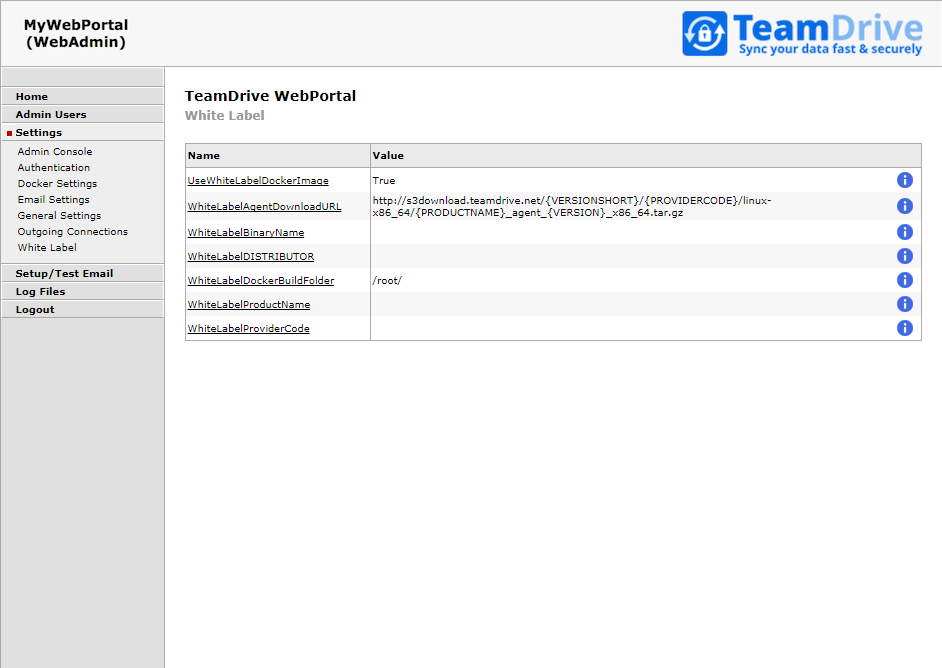This screenshot has width=942, height=668.
Task: Click Logout in sidebar
Action: click(x=82, y=309)
